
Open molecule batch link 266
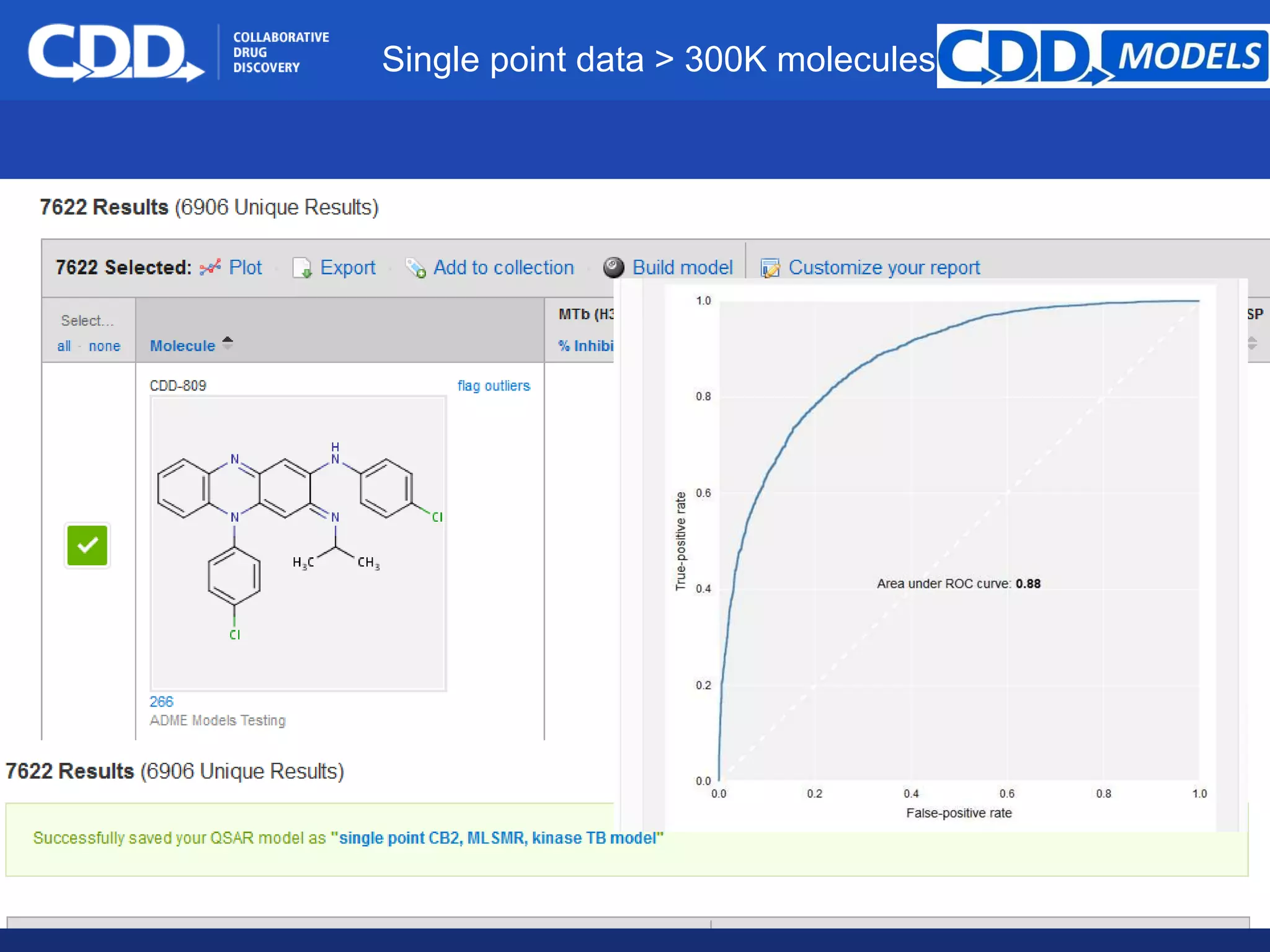[x=161, y=702]
